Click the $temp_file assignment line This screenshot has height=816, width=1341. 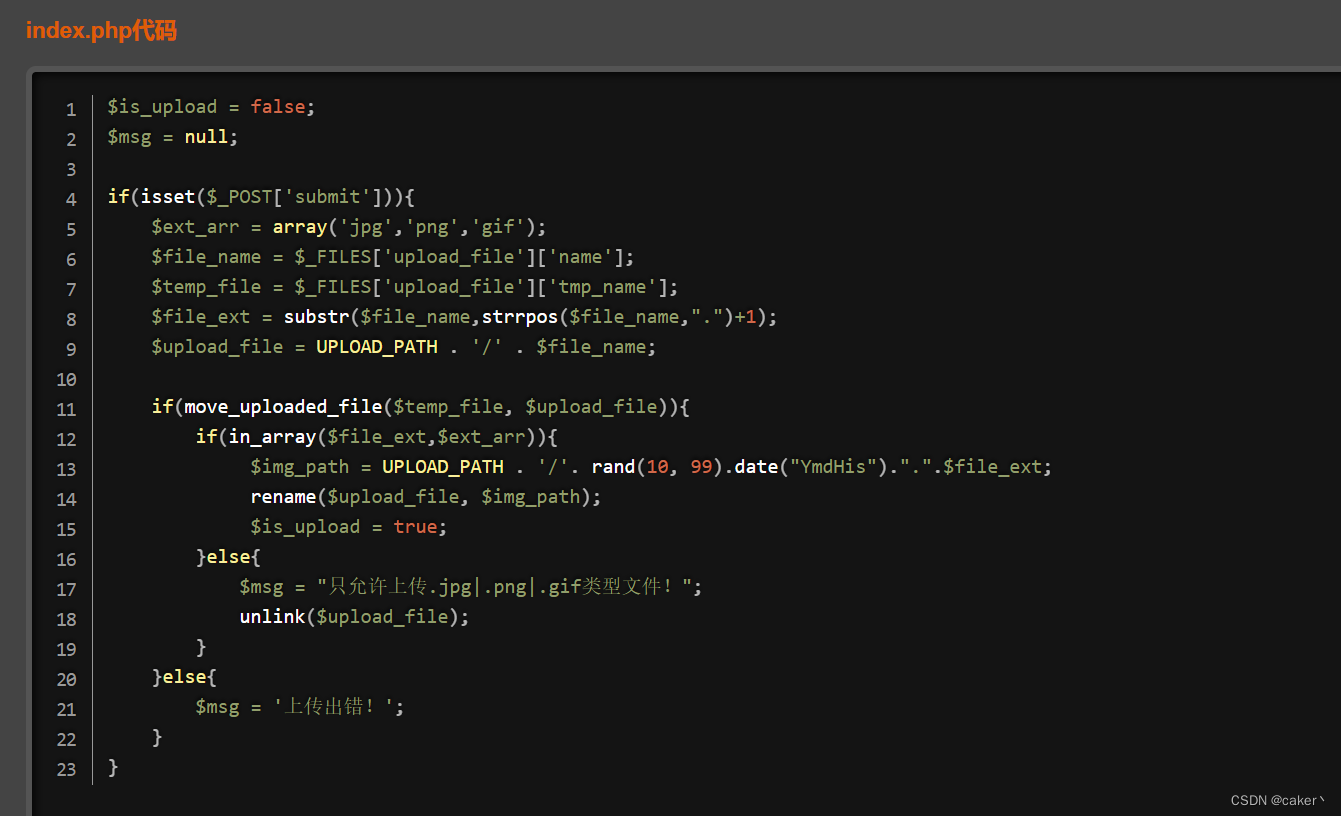point(415,287)
